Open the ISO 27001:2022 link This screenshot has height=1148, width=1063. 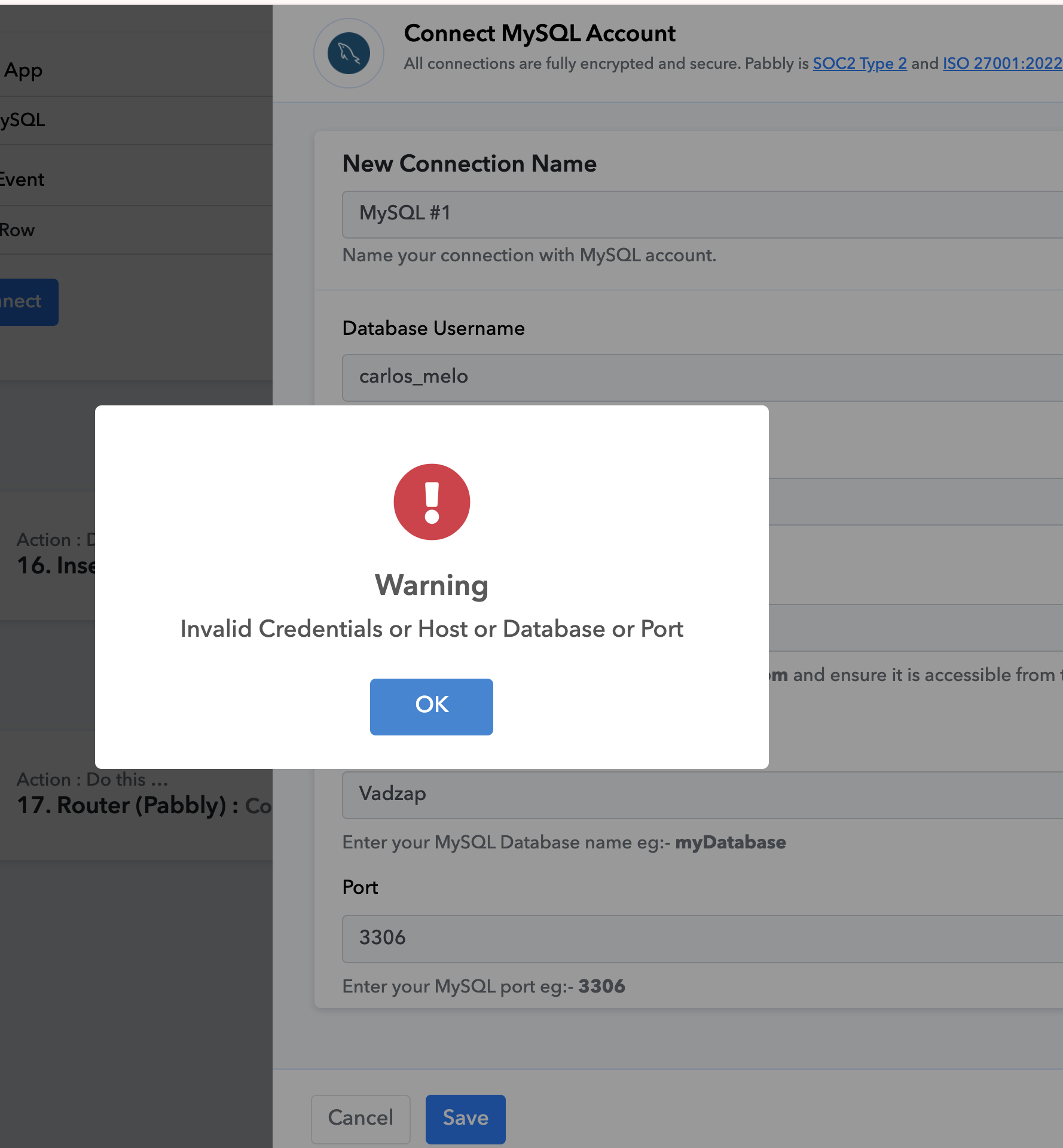click(x=1003, y=63)
